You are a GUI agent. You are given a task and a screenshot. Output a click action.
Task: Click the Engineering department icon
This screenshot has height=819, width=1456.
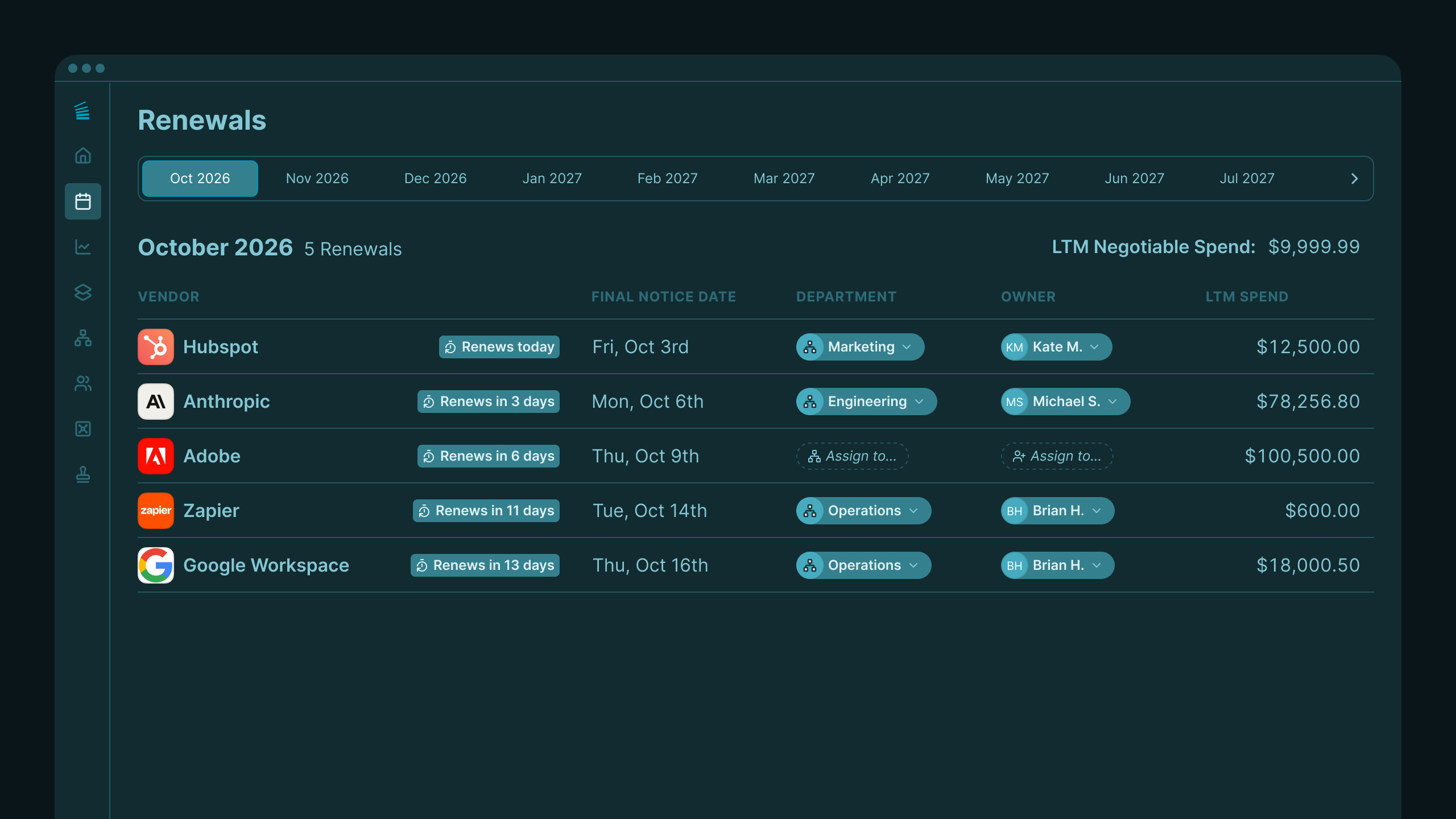(810, 402)
